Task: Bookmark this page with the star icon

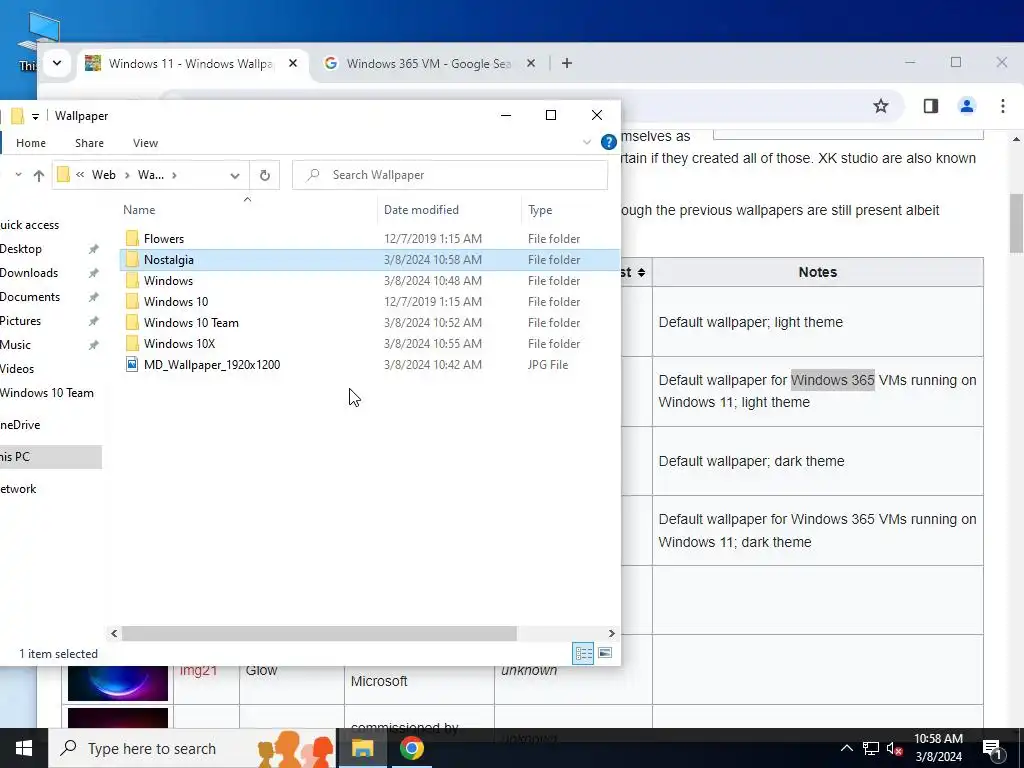Action: point(881,106)
